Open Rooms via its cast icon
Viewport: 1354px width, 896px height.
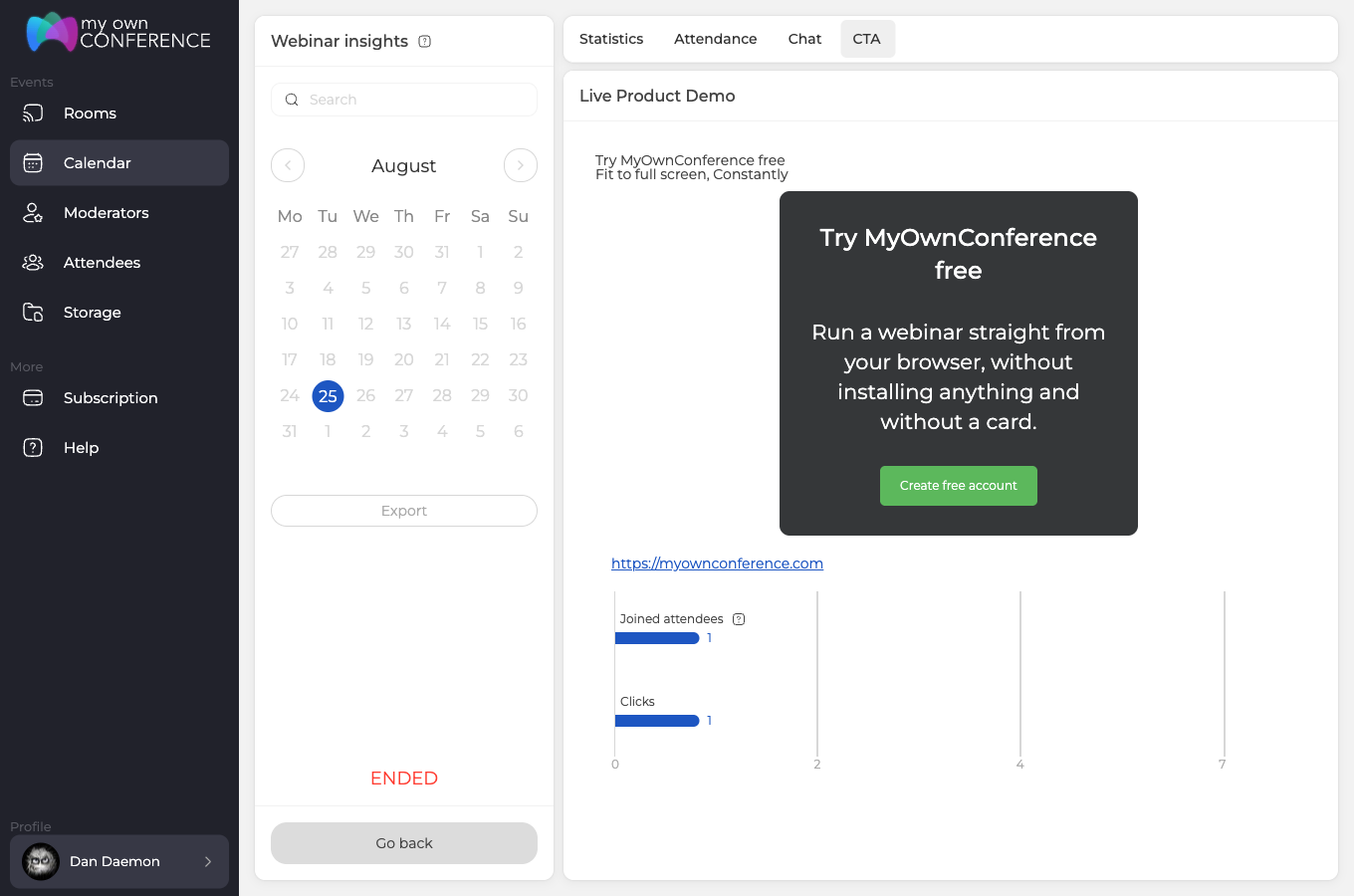[33, 113]
